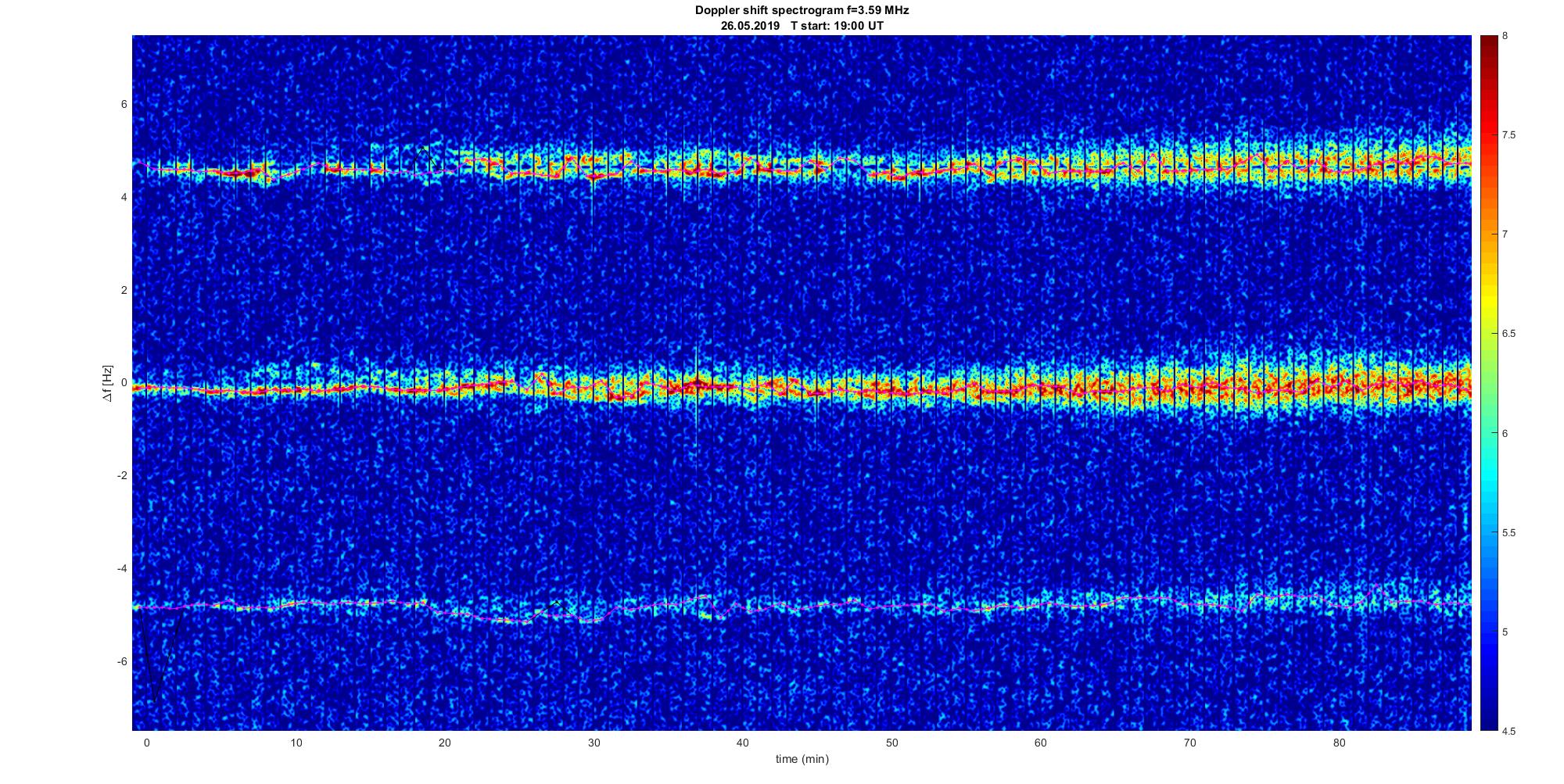Image resolution: width=1564 pixels, height=784 pixels.
Task: Click the colorbar tick label '7'
Action: coord(1505,234)
